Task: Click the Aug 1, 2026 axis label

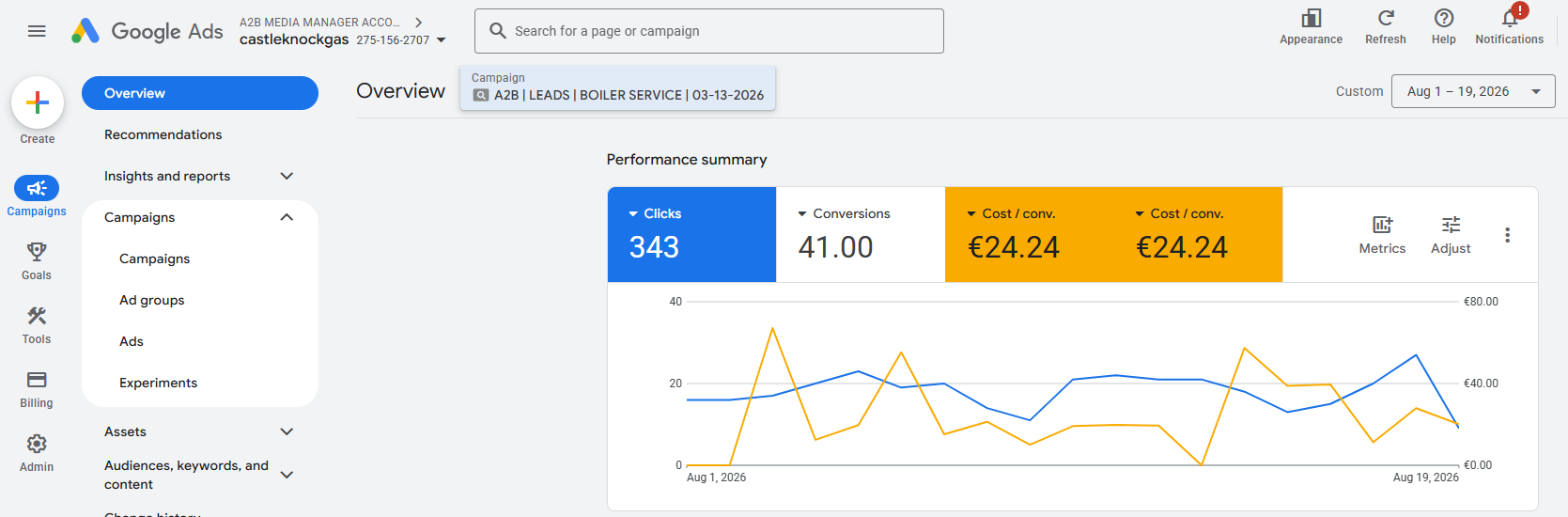Action: click(716, 478)
